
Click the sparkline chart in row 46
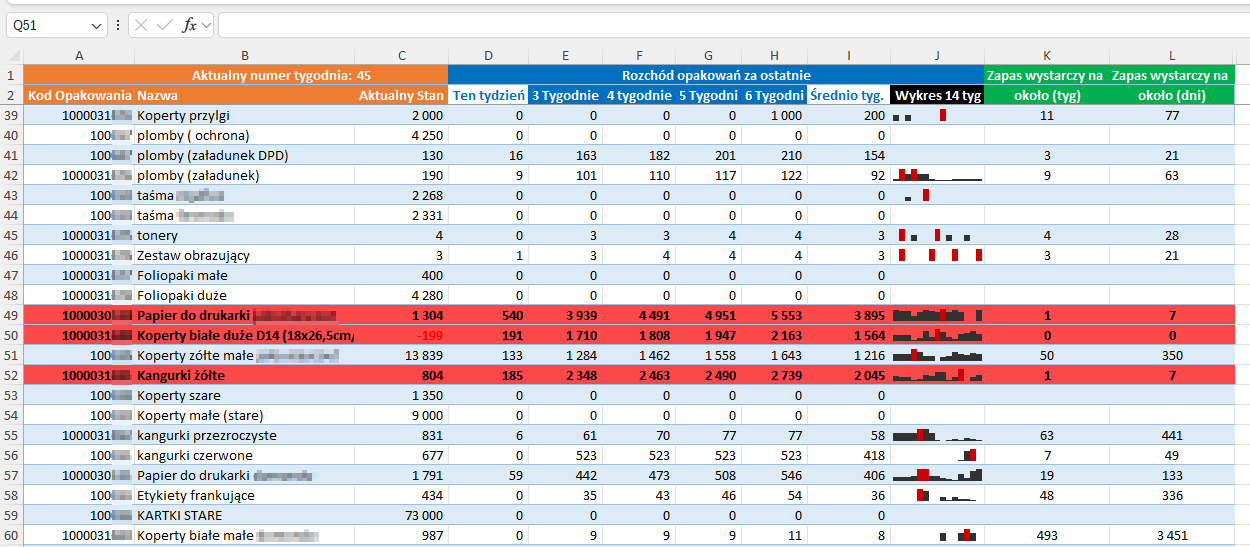[x=936, y=255]
